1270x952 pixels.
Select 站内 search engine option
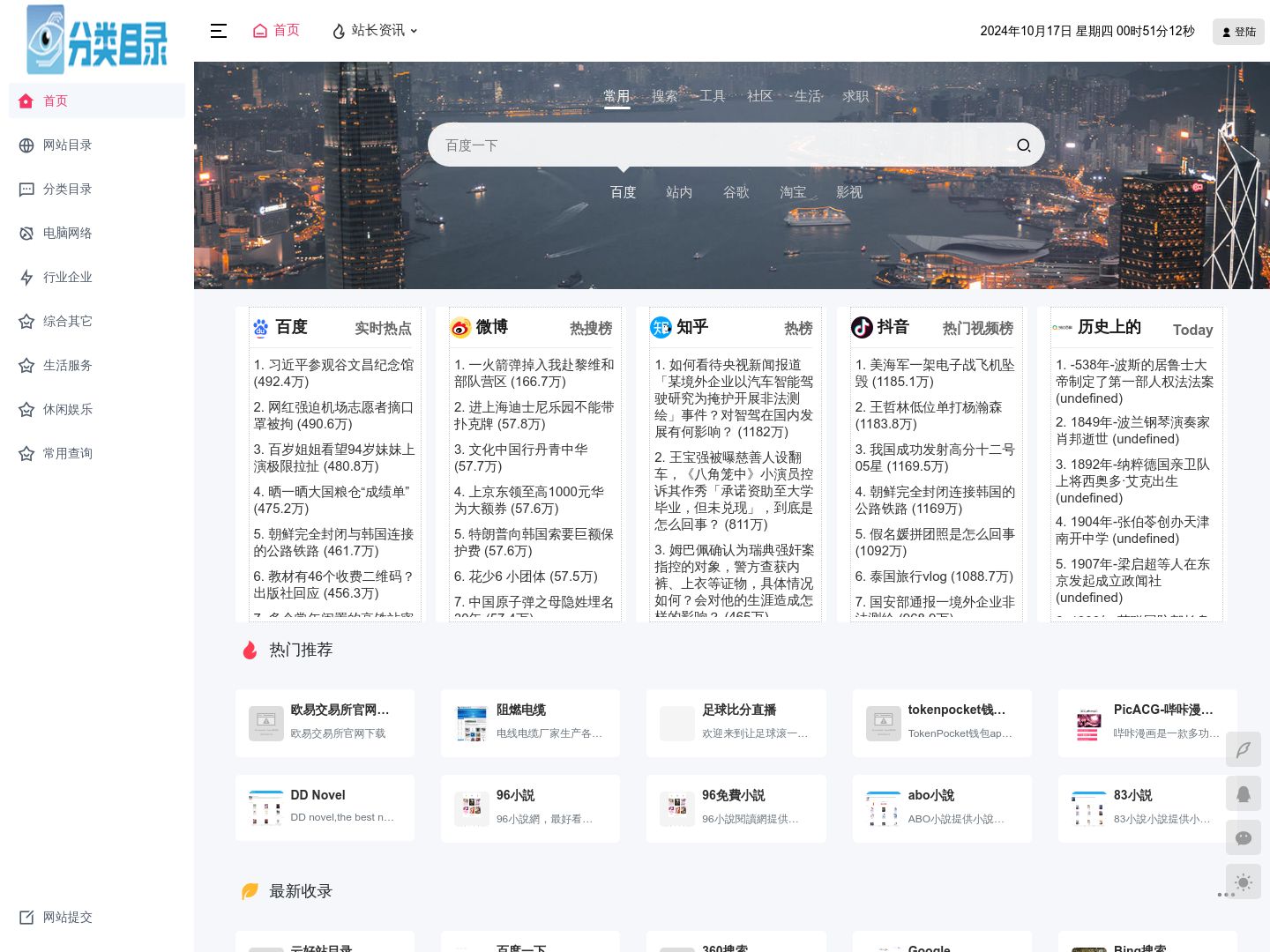click(679, 192)
